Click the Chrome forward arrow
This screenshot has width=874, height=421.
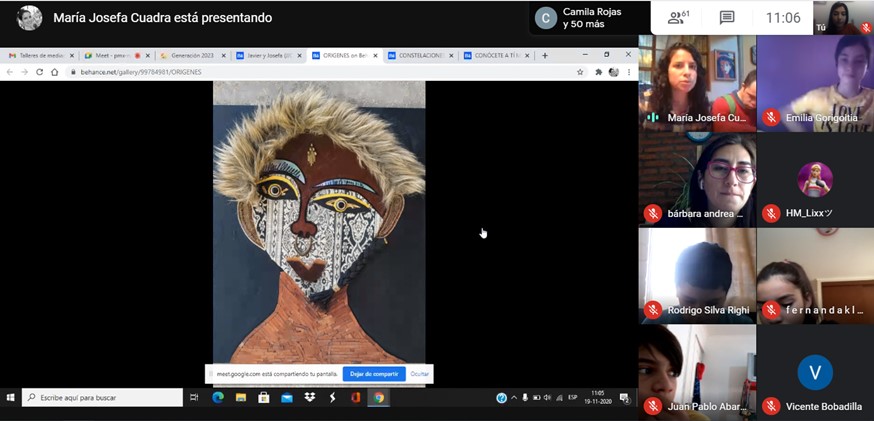tap(24, 72)
